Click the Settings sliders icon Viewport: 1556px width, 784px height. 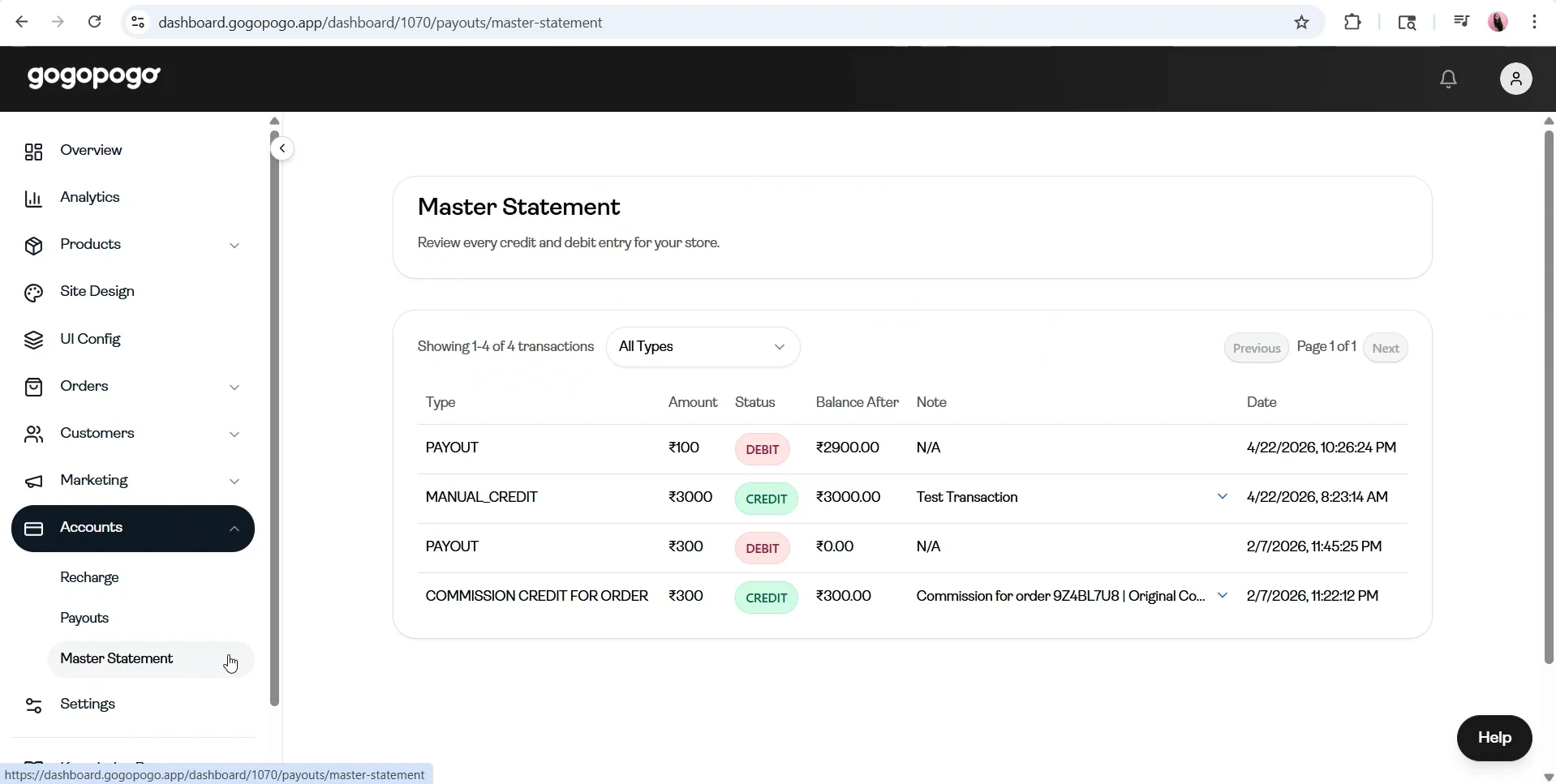tap(33, 705)
